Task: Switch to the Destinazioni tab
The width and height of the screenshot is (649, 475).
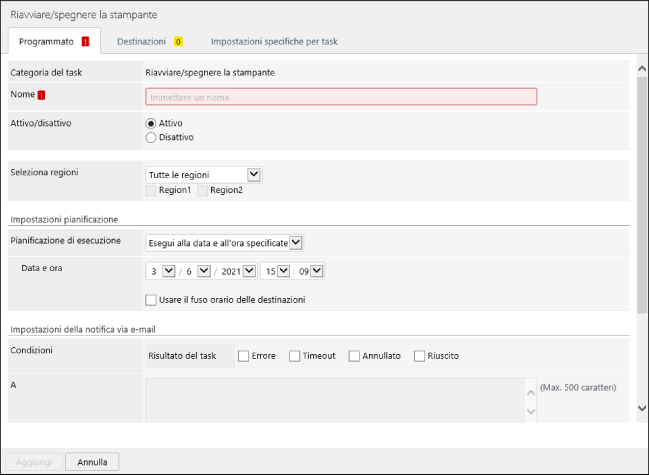Action: [141, 42]
